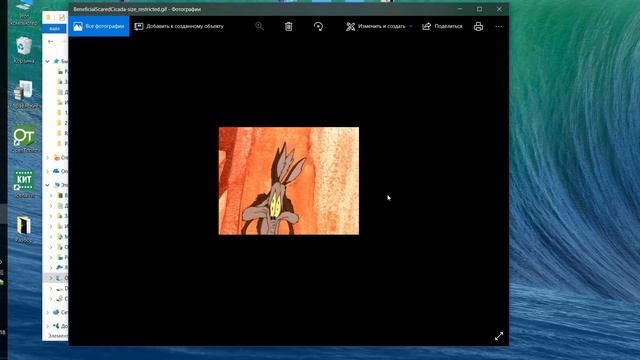Screen dimensions: 640x360
Task: Launch the green OT desktop shortcut
Action: point(24,140)
